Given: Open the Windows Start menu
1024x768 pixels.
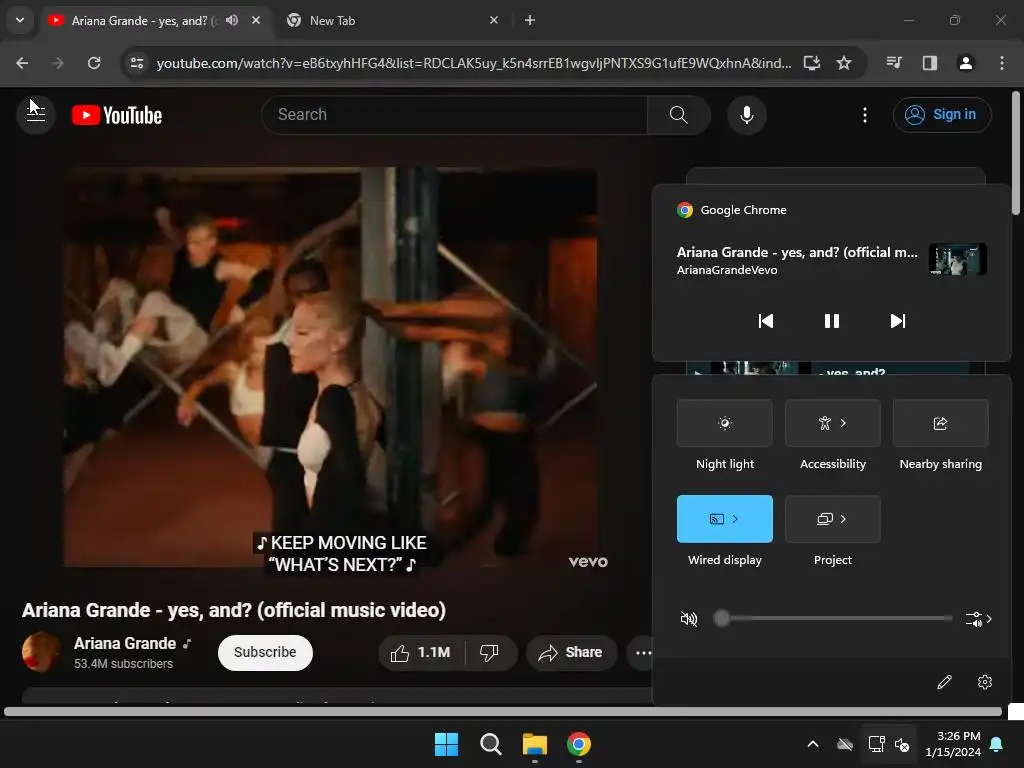Looking at the screenshot, I should 446,744.
